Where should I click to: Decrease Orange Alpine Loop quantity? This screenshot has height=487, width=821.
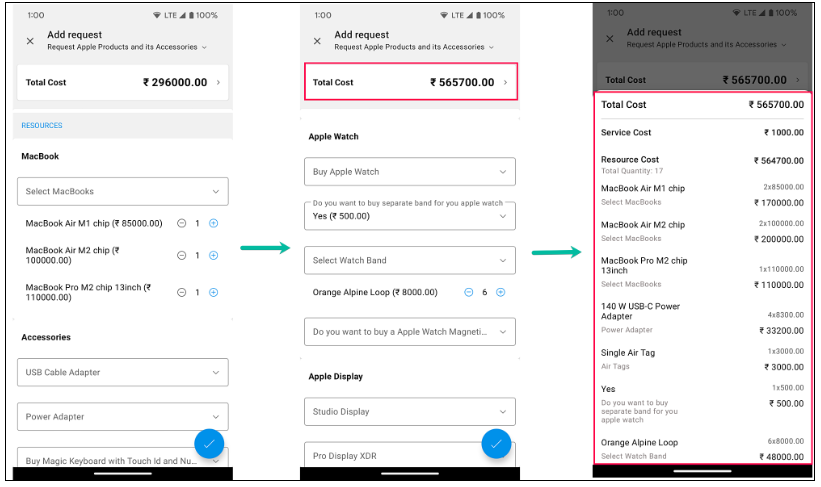pyautogui.click(x=469, y=292)
